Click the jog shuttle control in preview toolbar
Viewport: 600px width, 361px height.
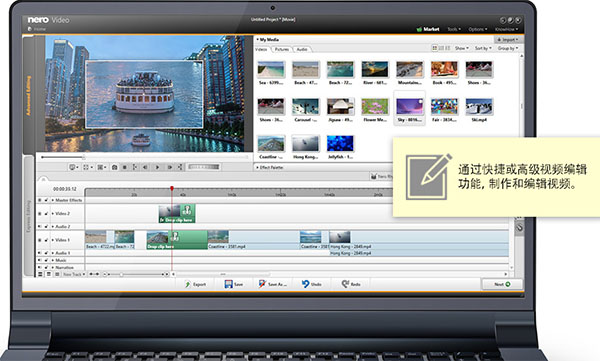coord(204,167)
